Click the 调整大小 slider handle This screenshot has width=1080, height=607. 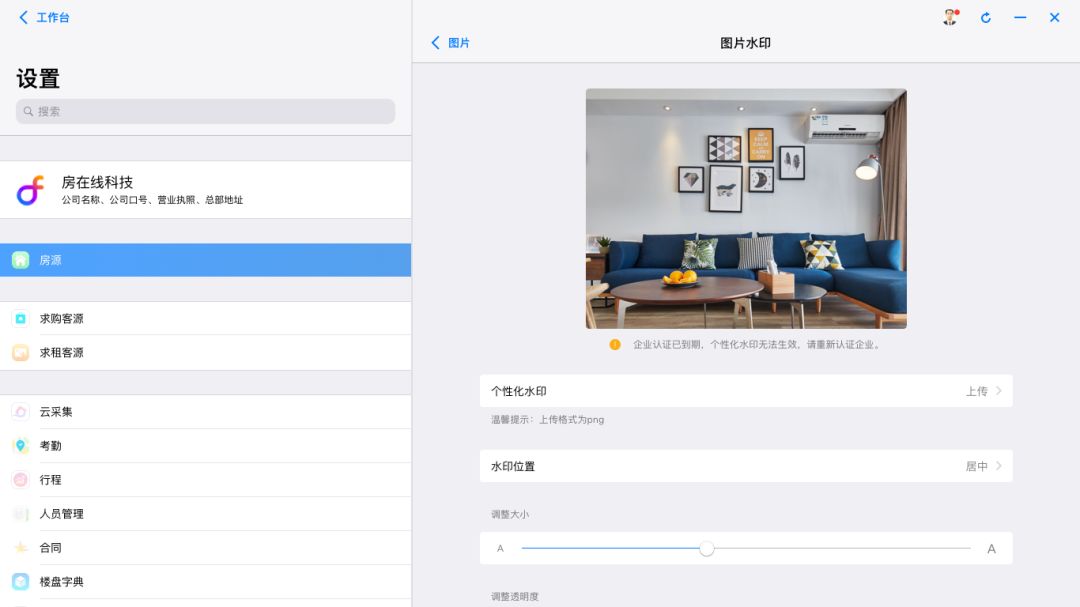click(706, 548)
